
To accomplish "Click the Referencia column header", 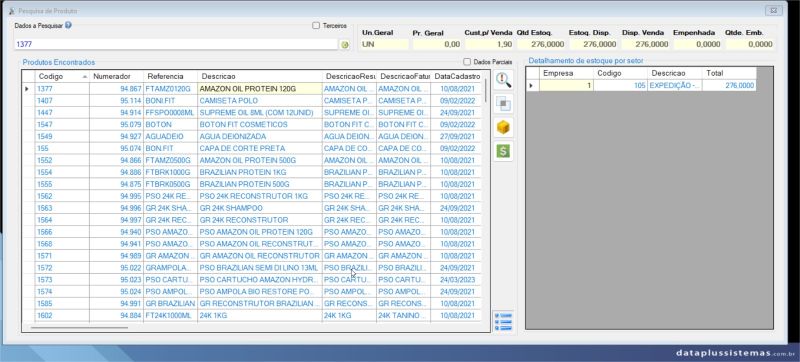I will click(170, 76).
